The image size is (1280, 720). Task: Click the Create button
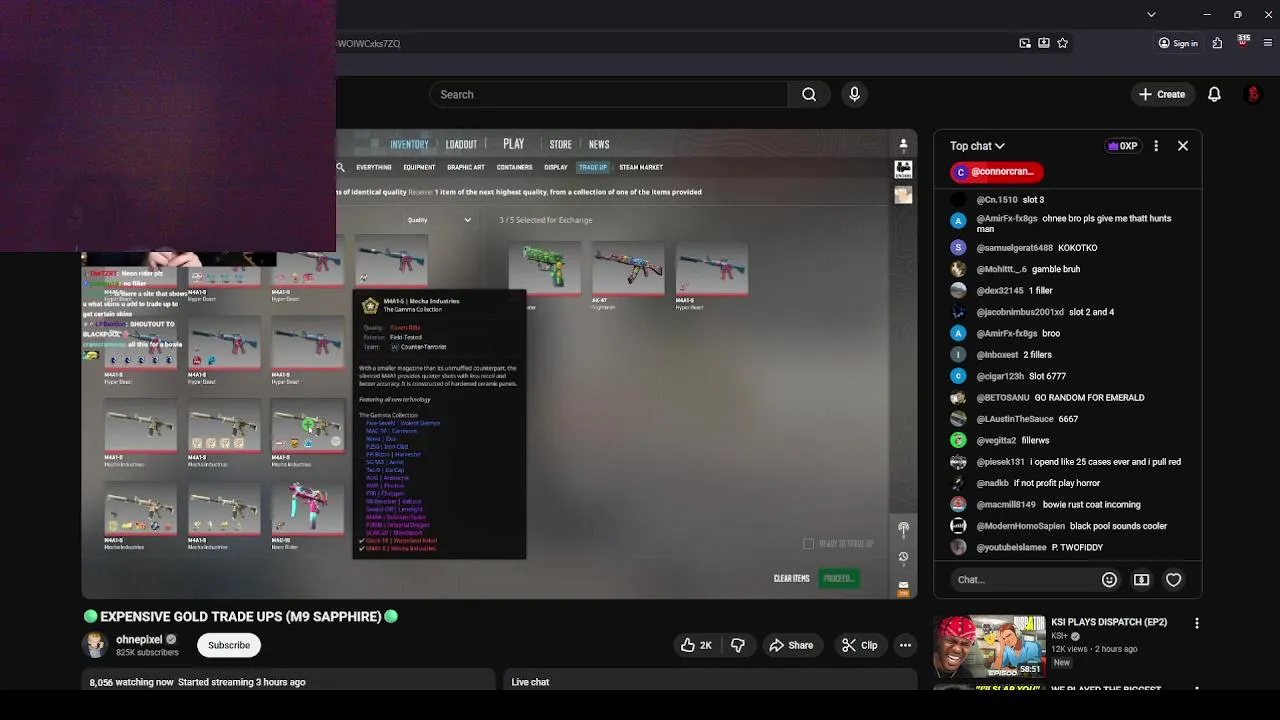[1161, 94]
